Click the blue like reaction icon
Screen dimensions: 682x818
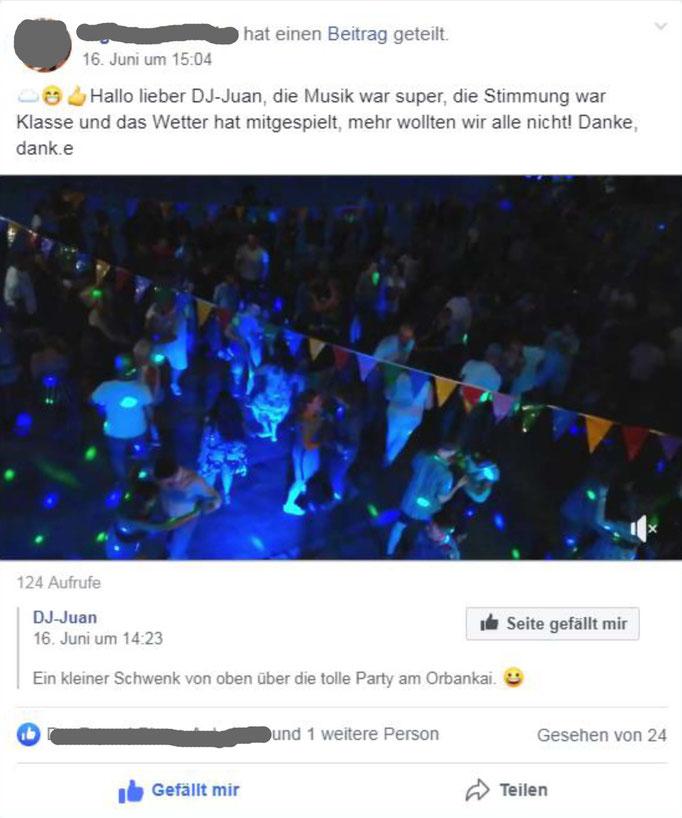28,735
